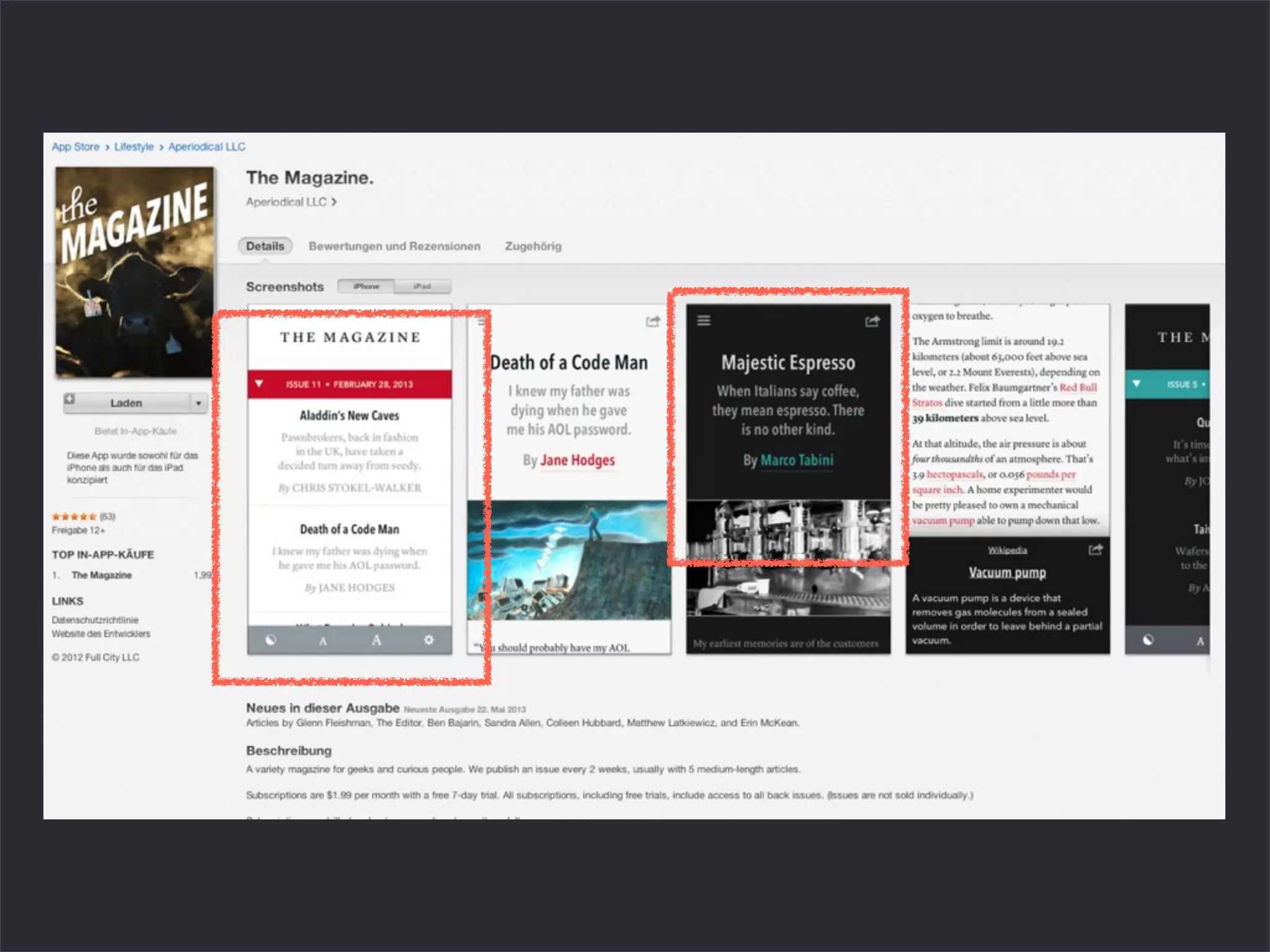Switch screenshots to iPad view

(x=422, y=286)
